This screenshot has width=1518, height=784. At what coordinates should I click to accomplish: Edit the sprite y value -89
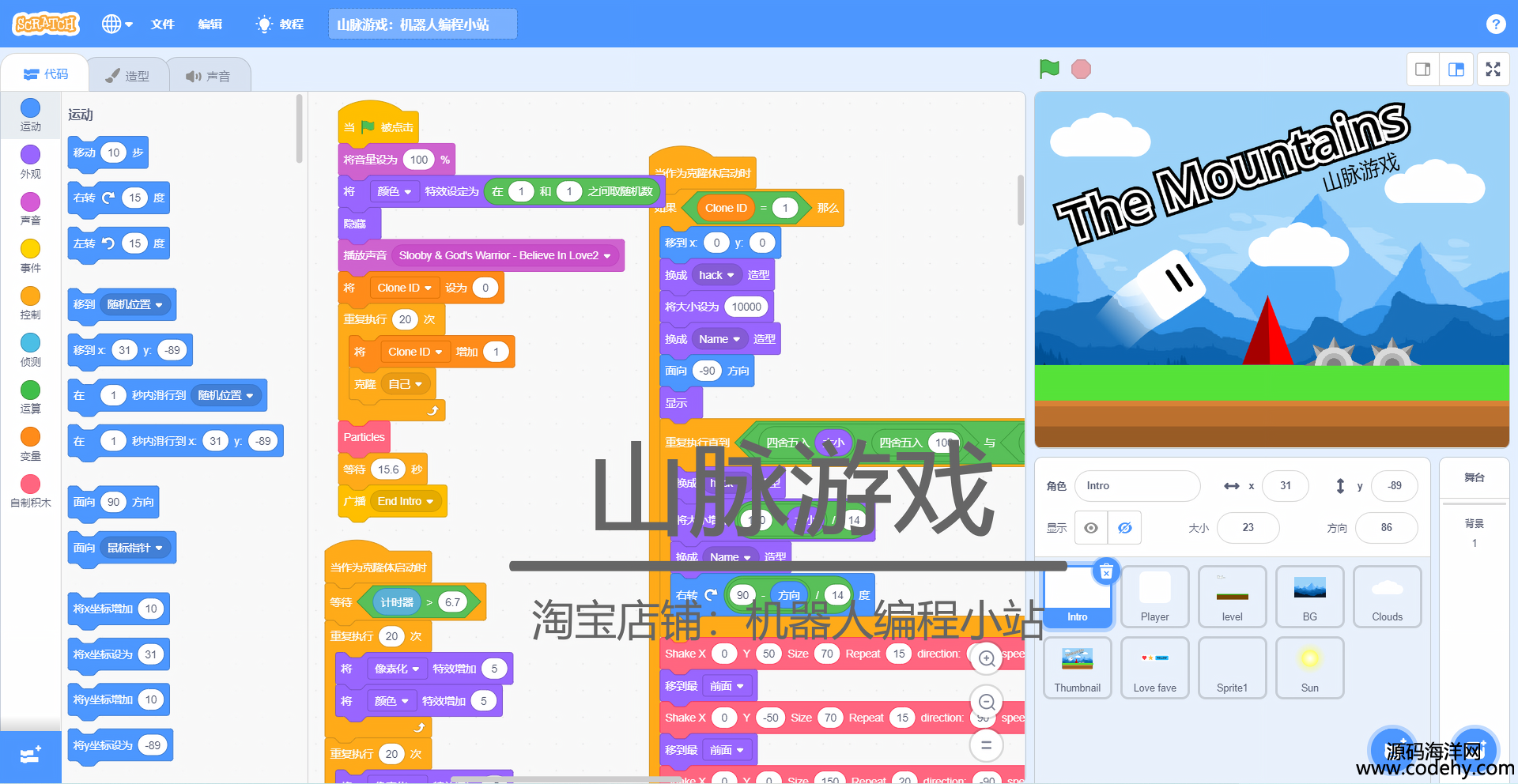point(1394,486)
